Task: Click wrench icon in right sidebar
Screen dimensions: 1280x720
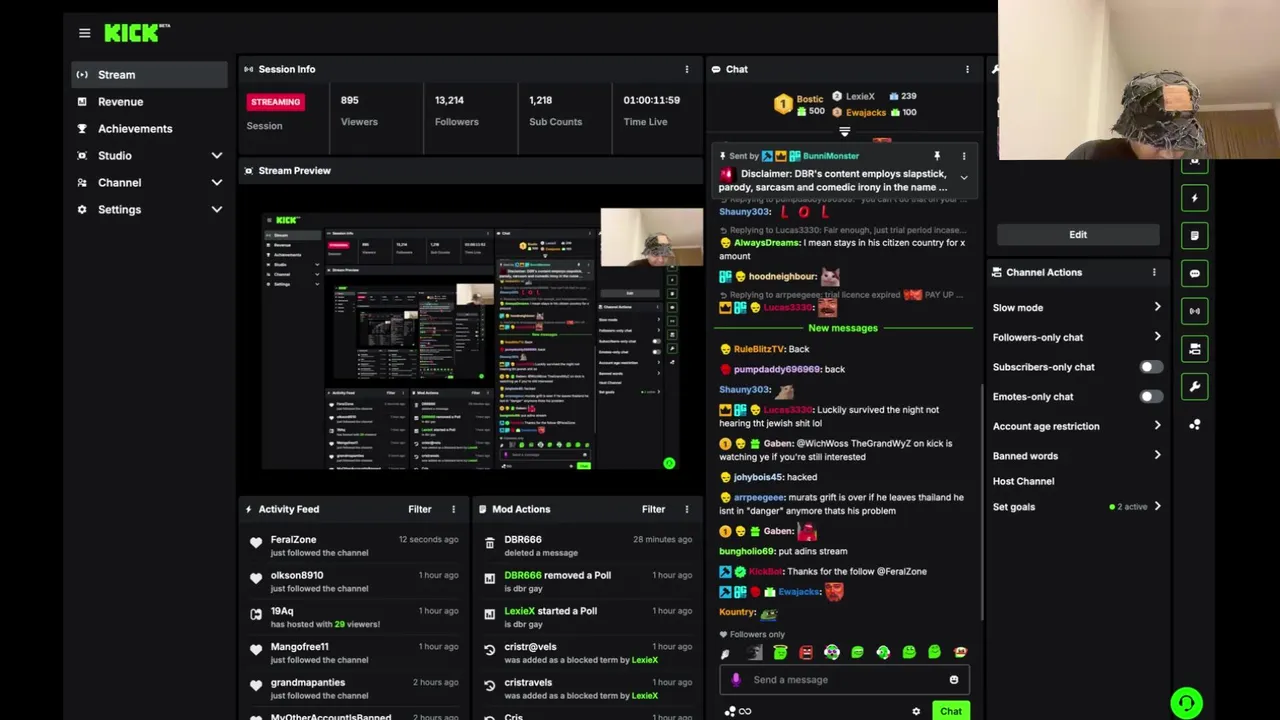Action: [1194, 386]
